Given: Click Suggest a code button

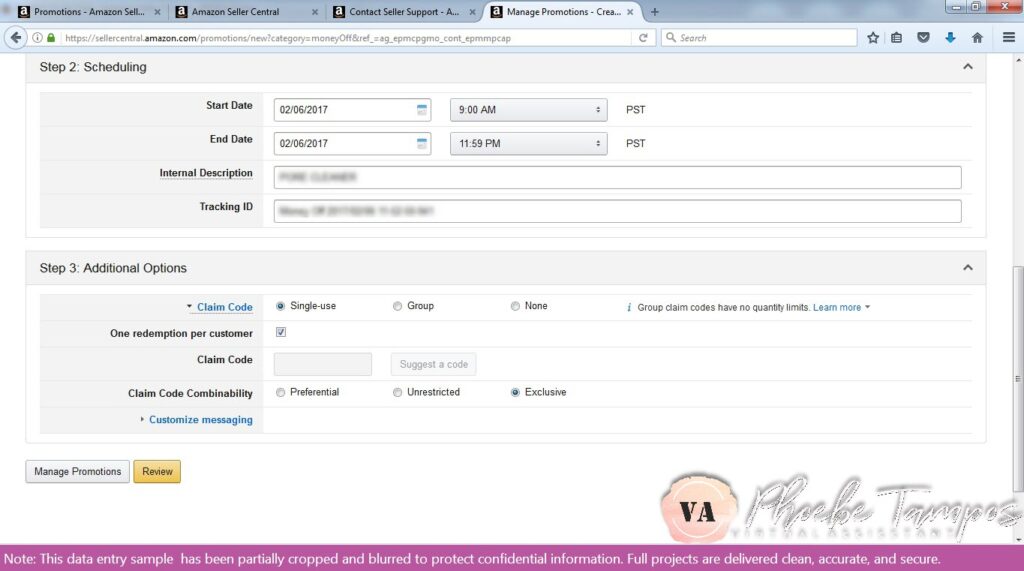Looking at the screenshot, I should coord(434,365).
